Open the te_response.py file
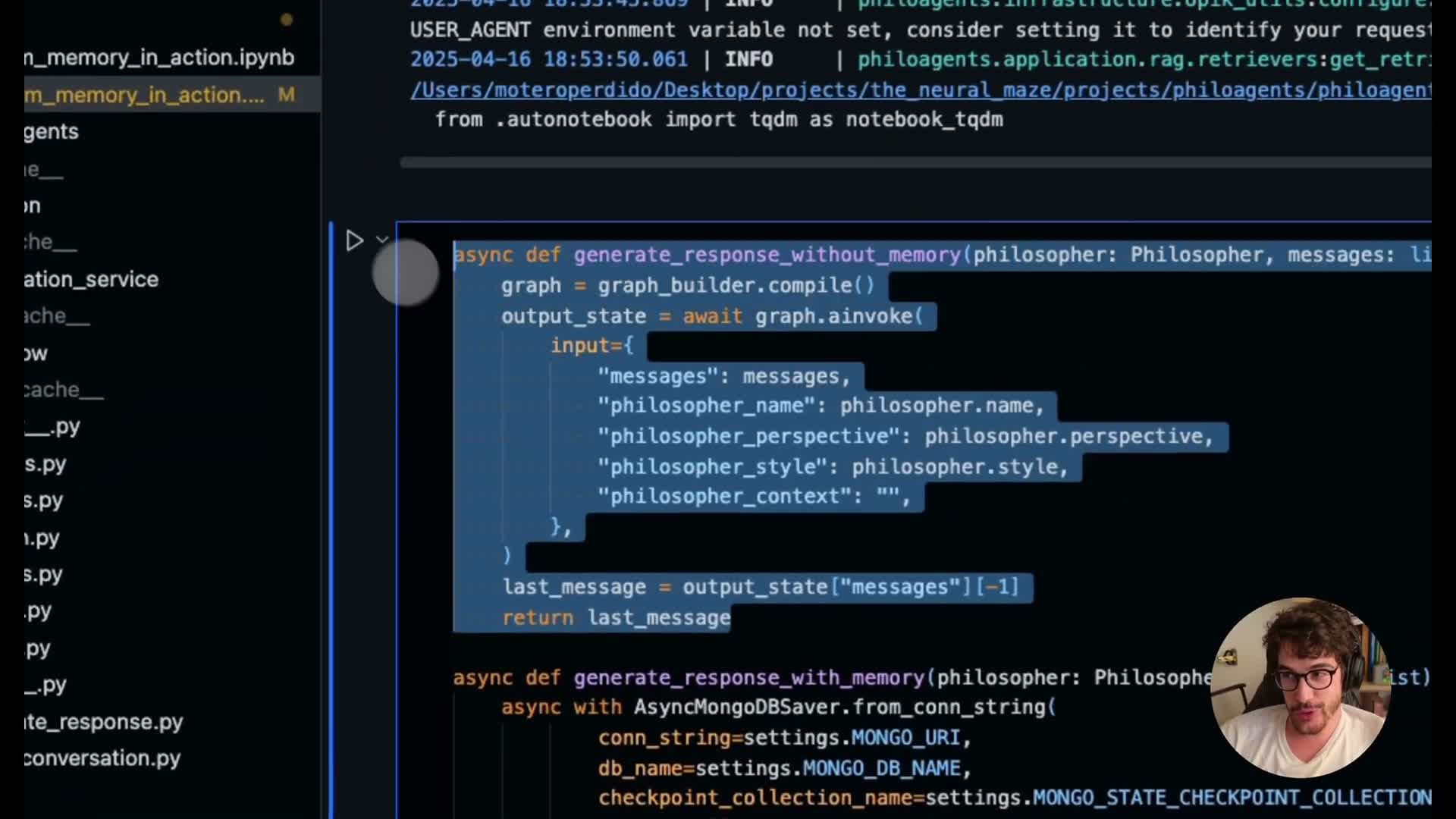This screenshot has height=819, width=1456. point(103,722)
